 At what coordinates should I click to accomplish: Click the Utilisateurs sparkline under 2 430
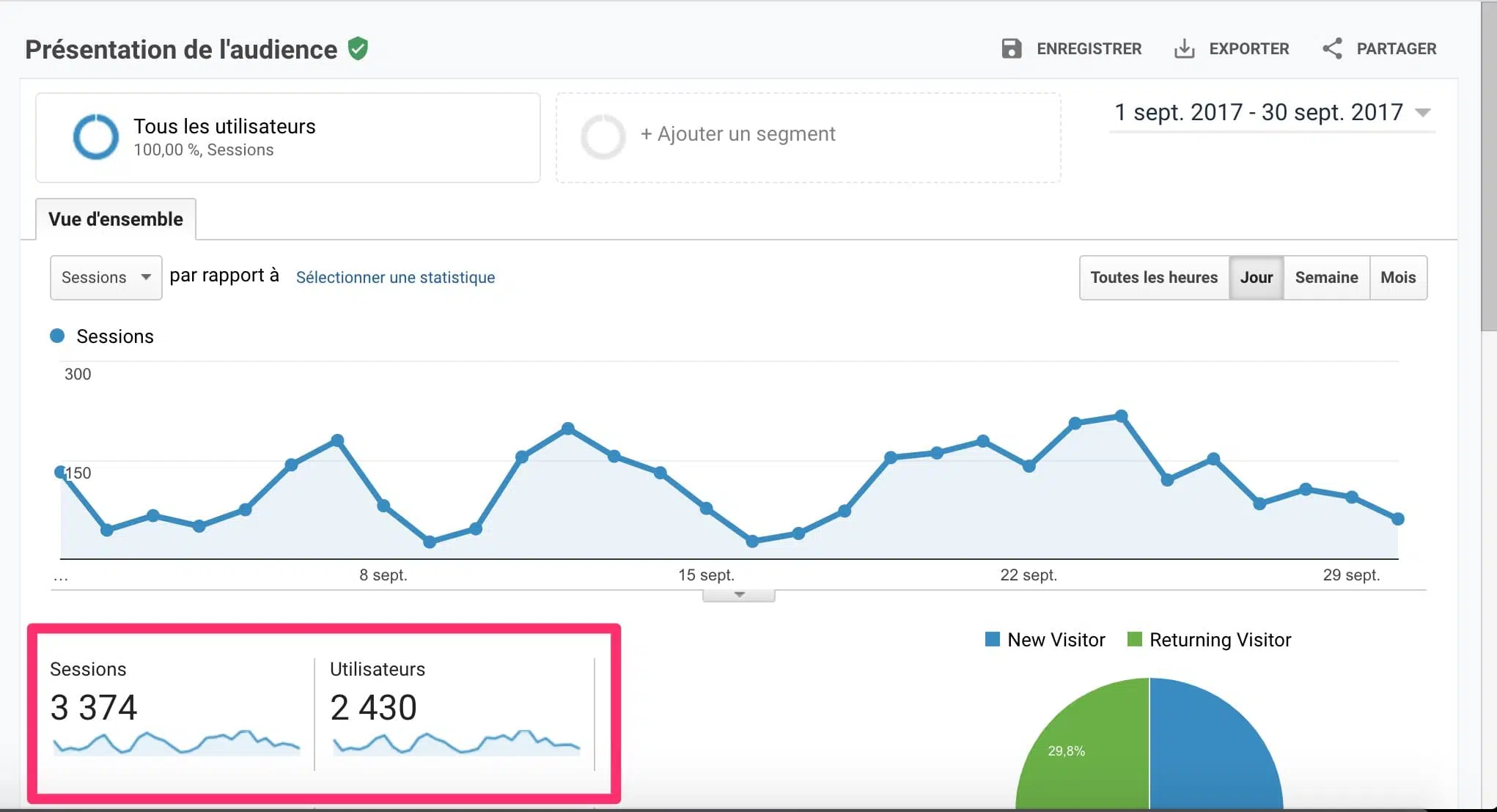[x=457, y=742]
